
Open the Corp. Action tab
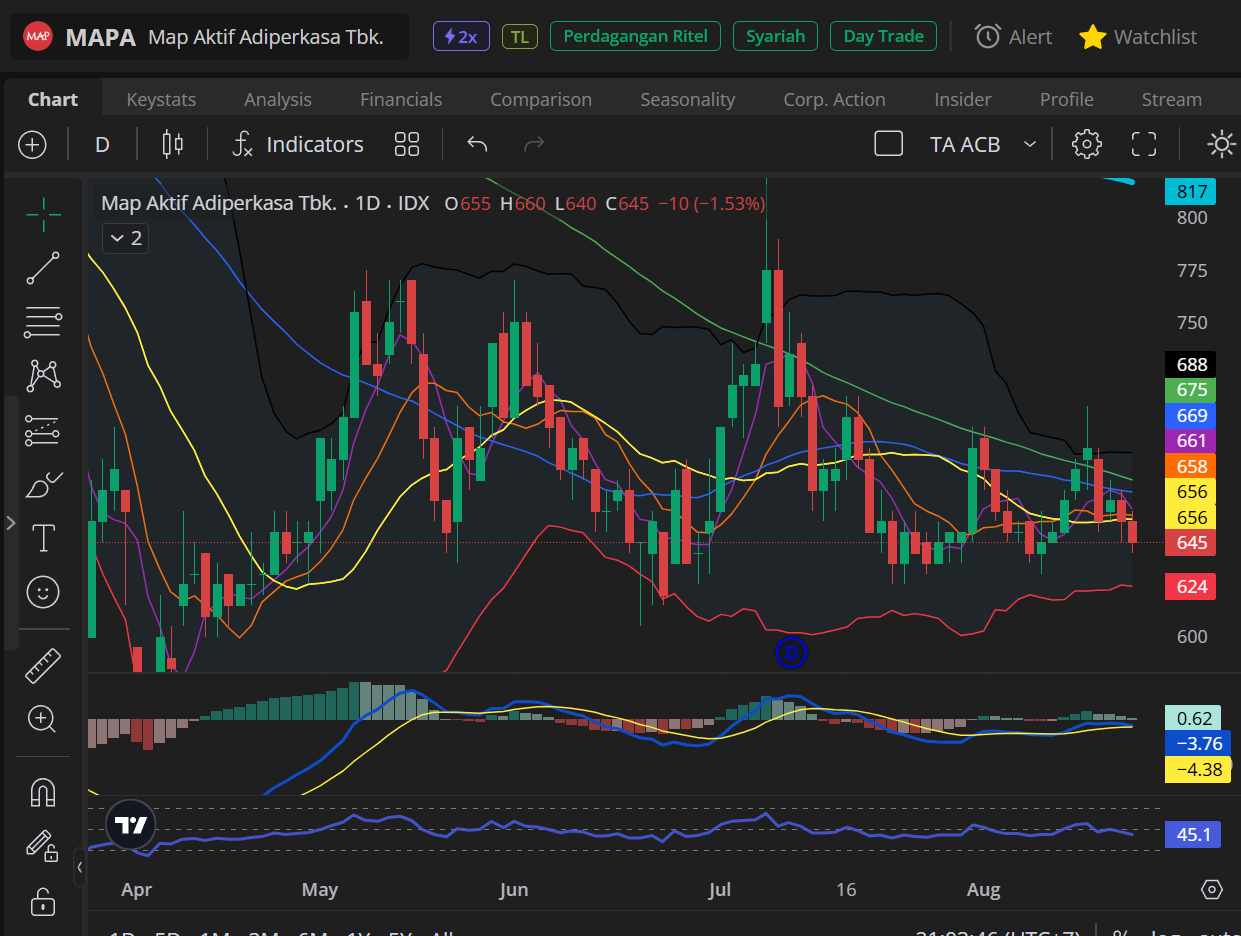(x=834, y=99)
